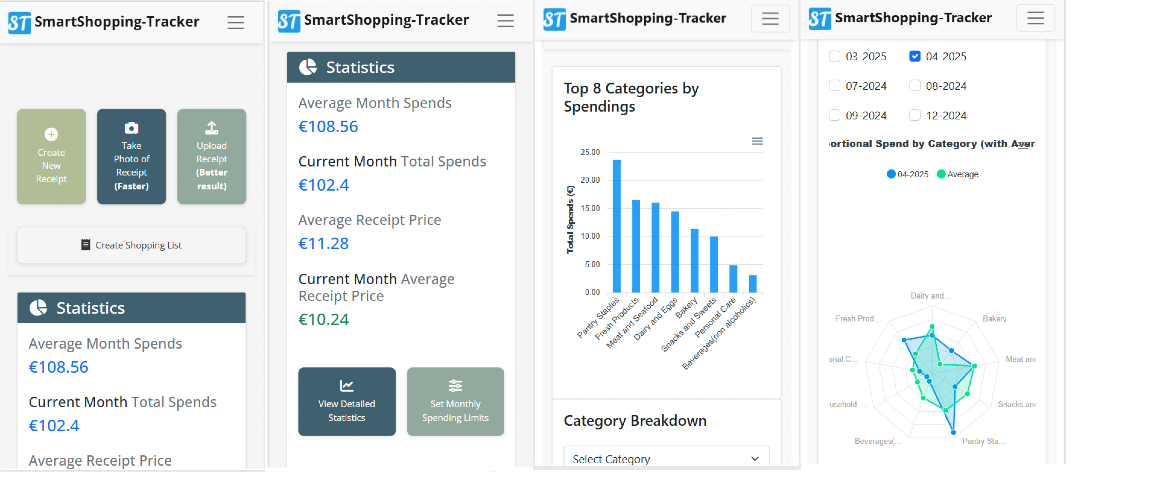The image size is (1154, 500).
Task: Open hamburger menu in second phone screen
Action: point(506,21)
